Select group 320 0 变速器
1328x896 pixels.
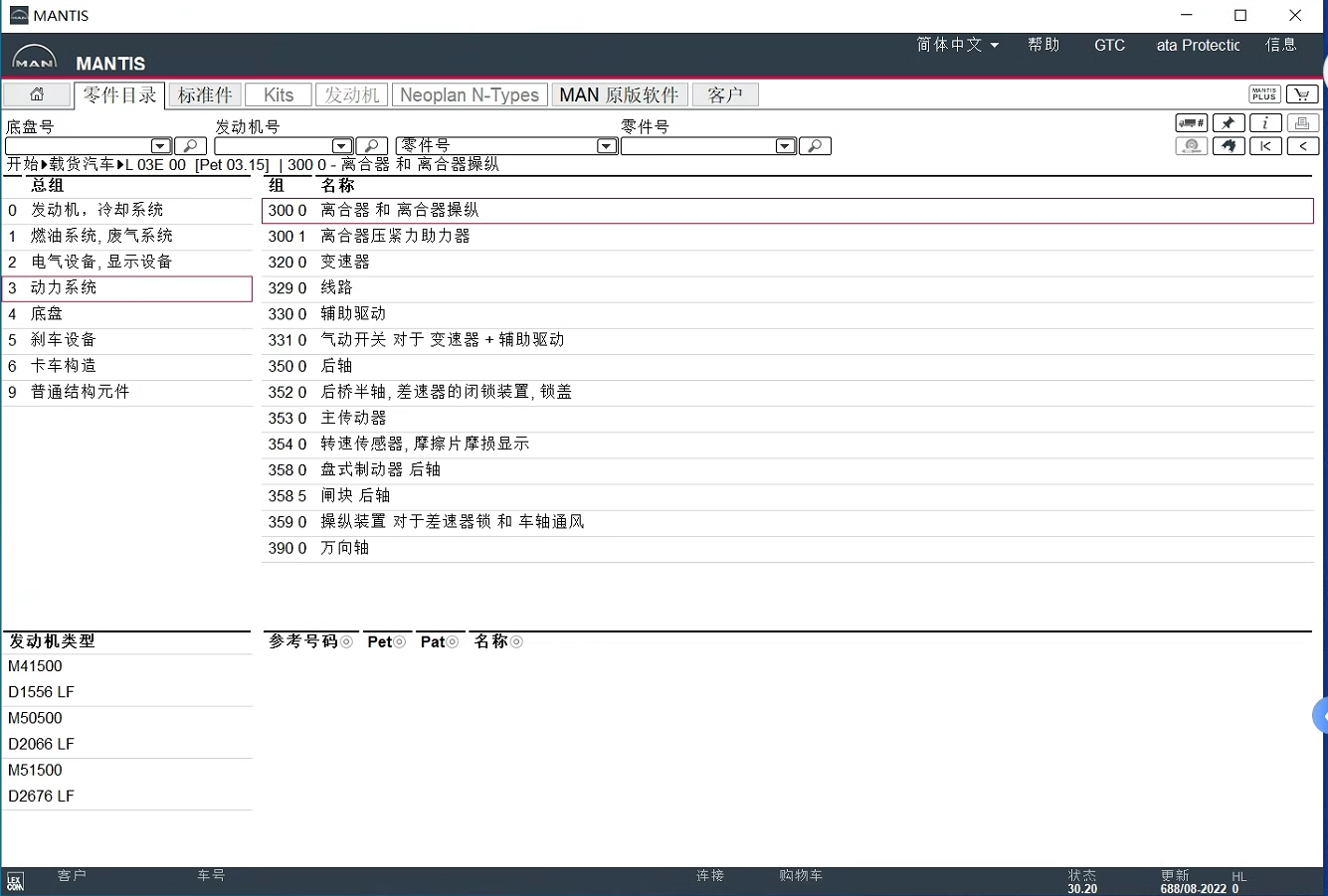tap(788, 263)
